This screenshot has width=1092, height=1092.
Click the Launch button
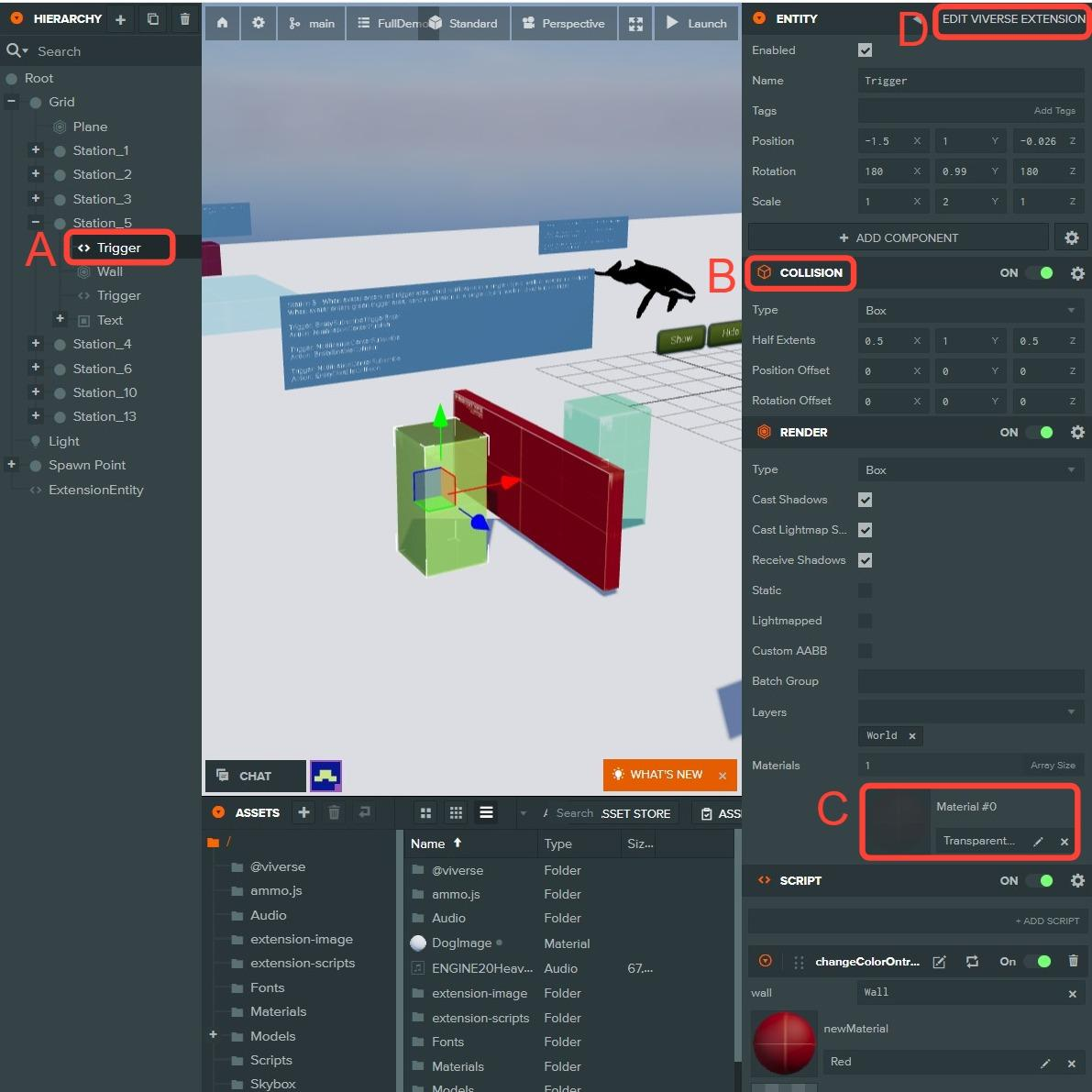(697, 24)
